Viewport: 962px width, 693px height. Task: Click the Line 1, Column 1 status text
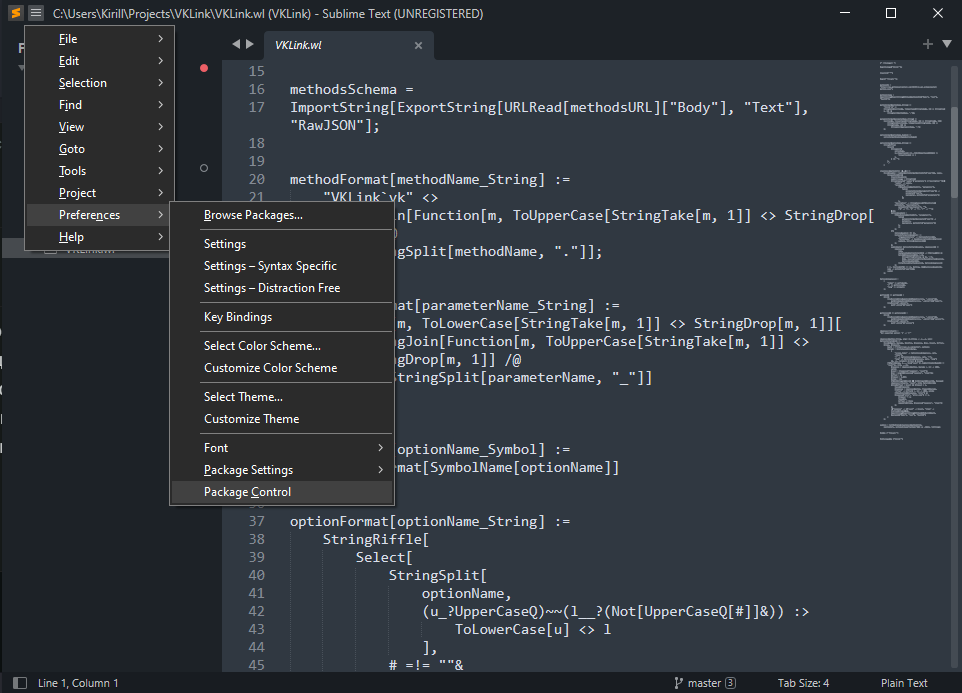pyautogui.click(x=78, y=683)
